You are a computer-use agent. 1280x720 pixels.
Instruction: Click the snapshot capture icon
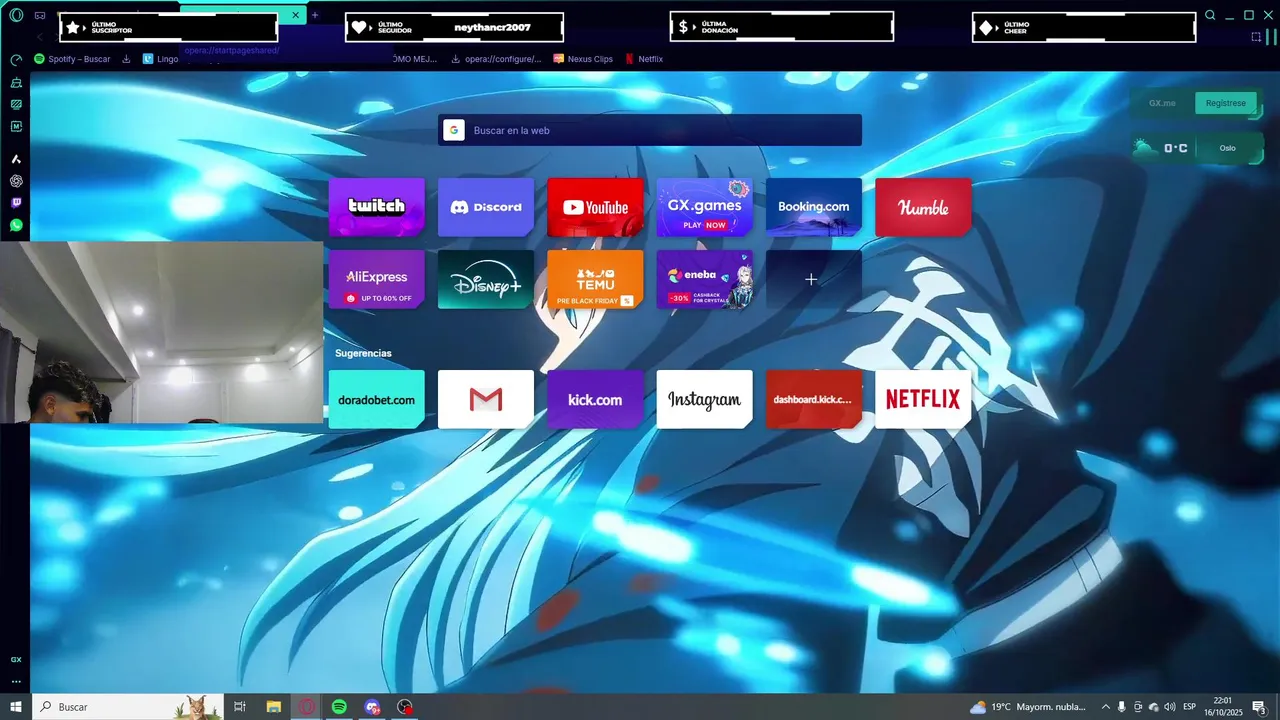(x=1257, y=37)
